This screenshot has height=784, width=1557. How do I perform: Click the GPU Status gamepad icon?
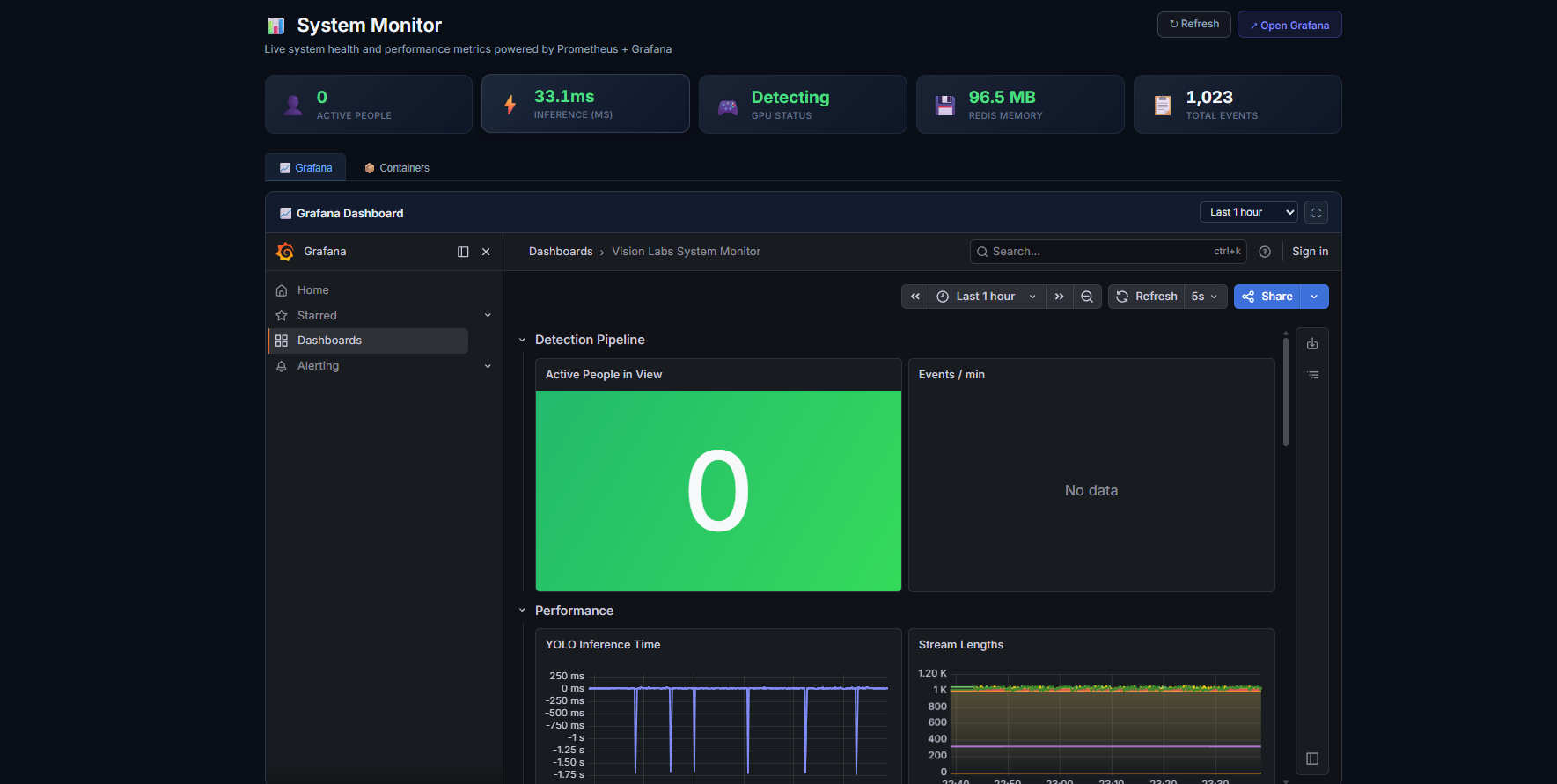pos(728,106)
